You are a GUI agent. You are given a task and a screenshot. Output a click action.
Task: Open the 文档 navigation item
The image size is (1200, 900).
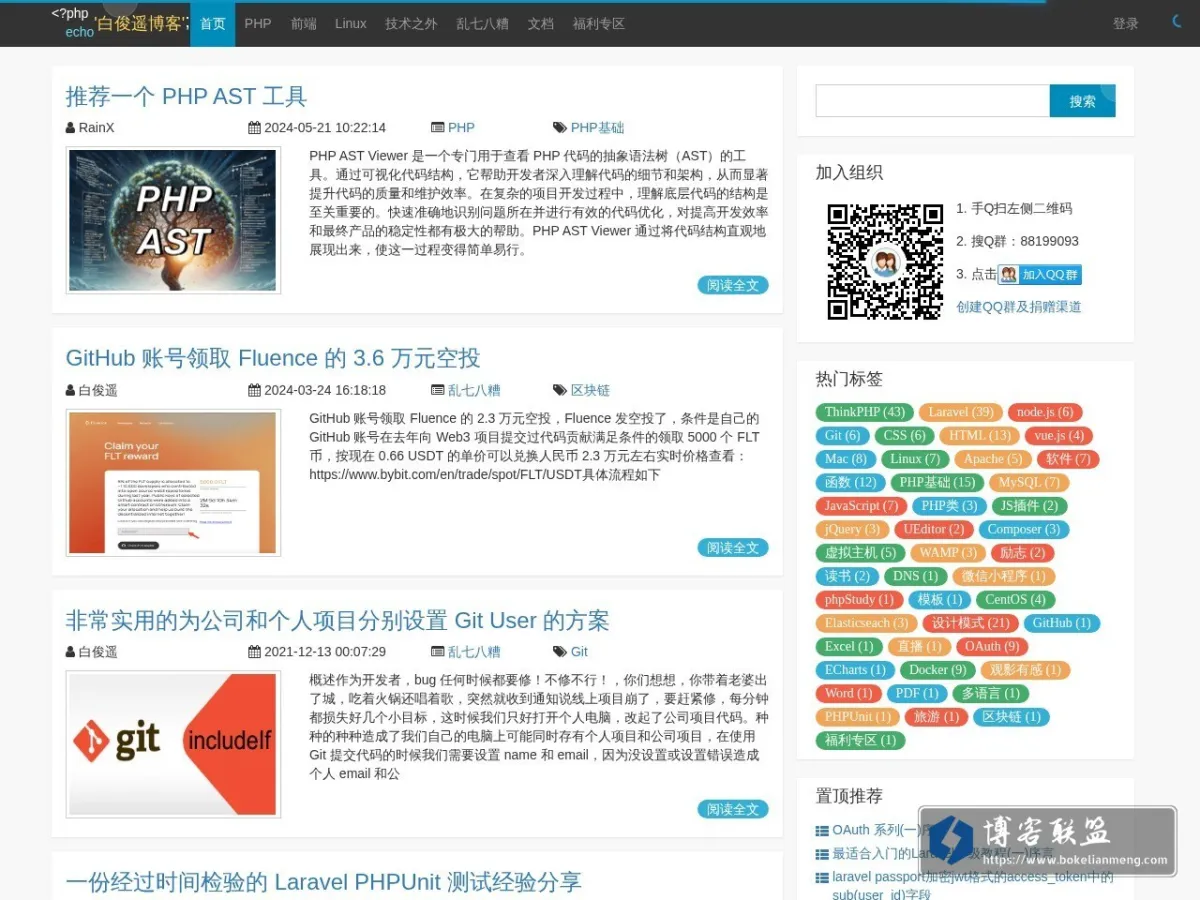pos(540,24)
